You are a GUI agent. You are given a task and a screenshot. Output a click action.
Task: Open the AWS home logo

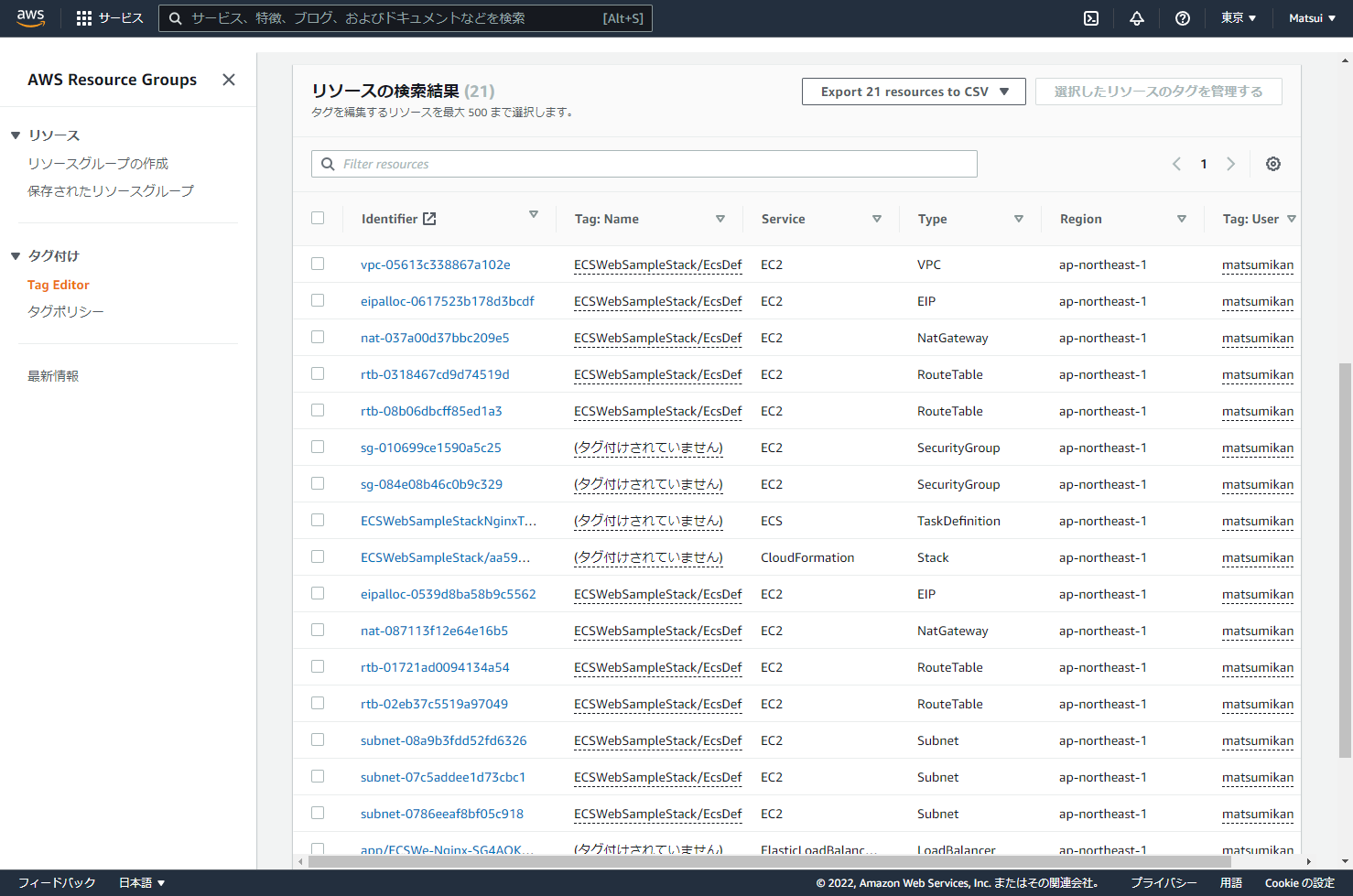(30, 18)
